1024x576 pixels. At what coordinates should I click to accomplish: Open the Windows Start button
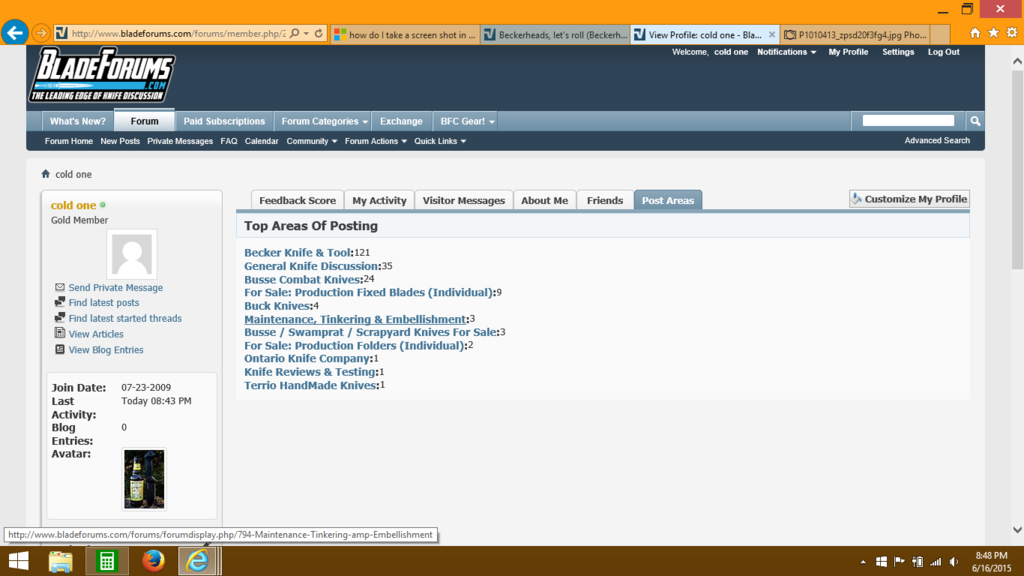click(18, 561)
